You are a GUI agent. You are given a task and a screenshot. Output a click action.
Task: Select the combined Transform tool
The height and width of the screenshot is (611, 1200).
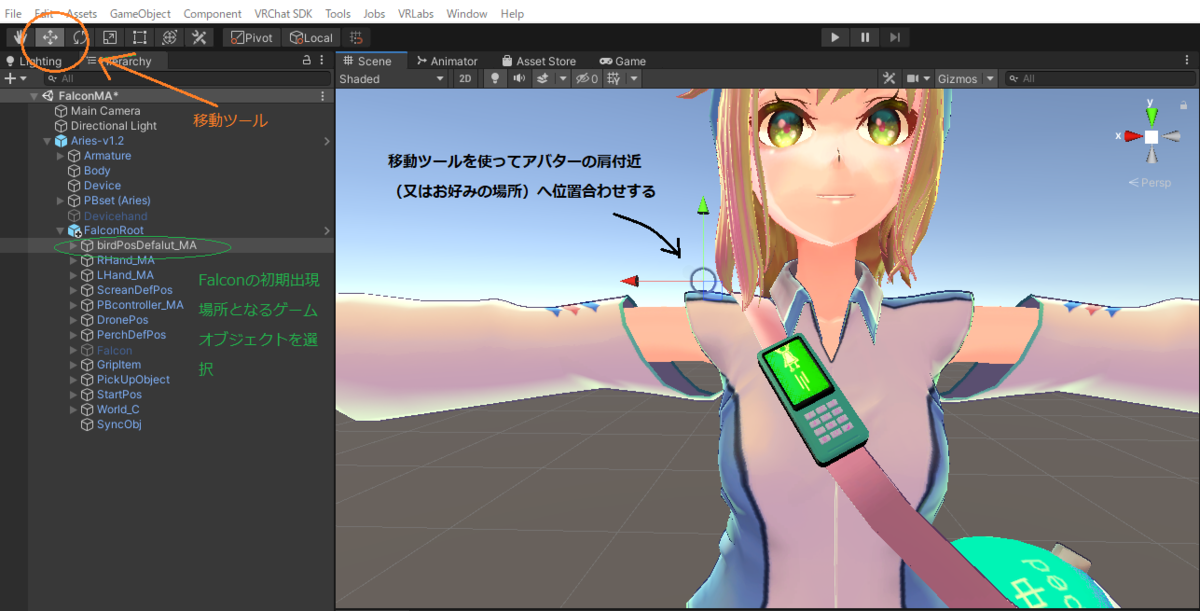tap(170, 37)
